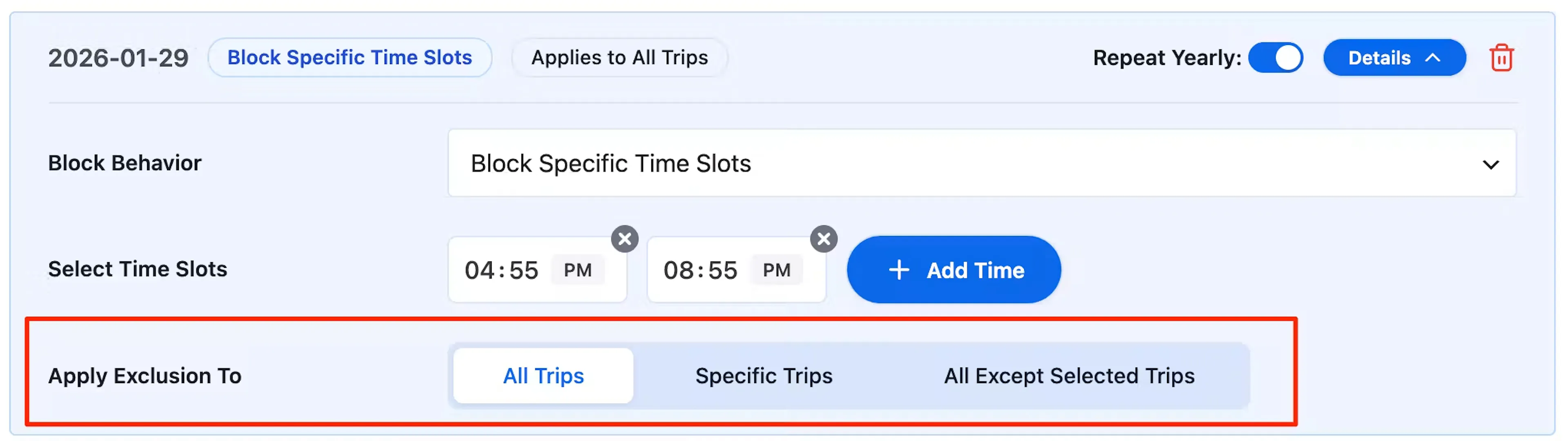Image resolution: width=1568 pixels, height=441 pixels.
Task: Click the PM selector on 08:55 slot
Action: coord(776,270)
